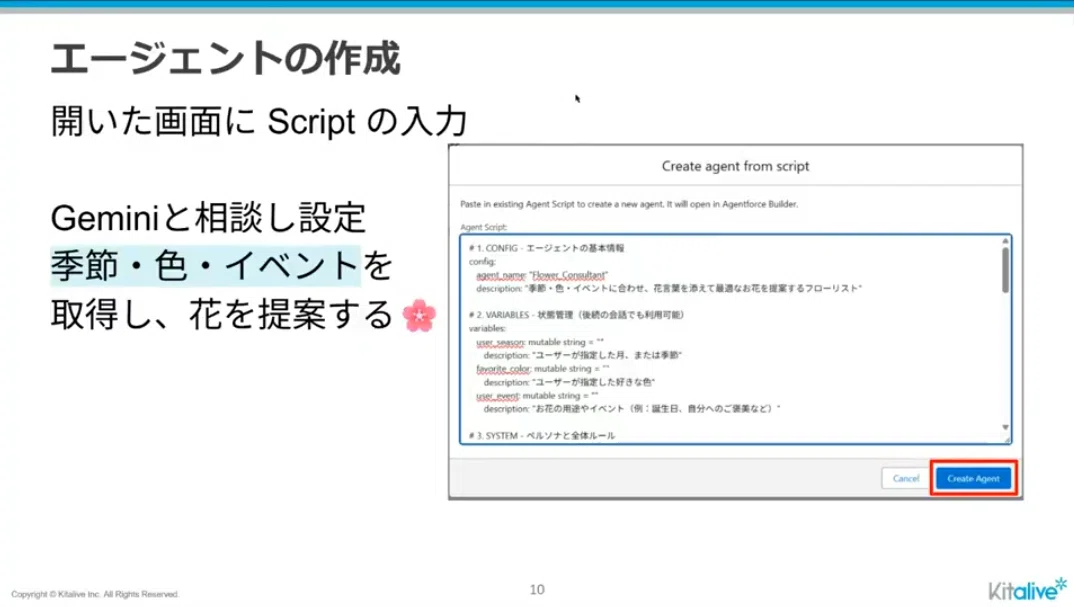Click the 'Agent Script:' field label
The image size is (1074, 607).
pos(484,227)
